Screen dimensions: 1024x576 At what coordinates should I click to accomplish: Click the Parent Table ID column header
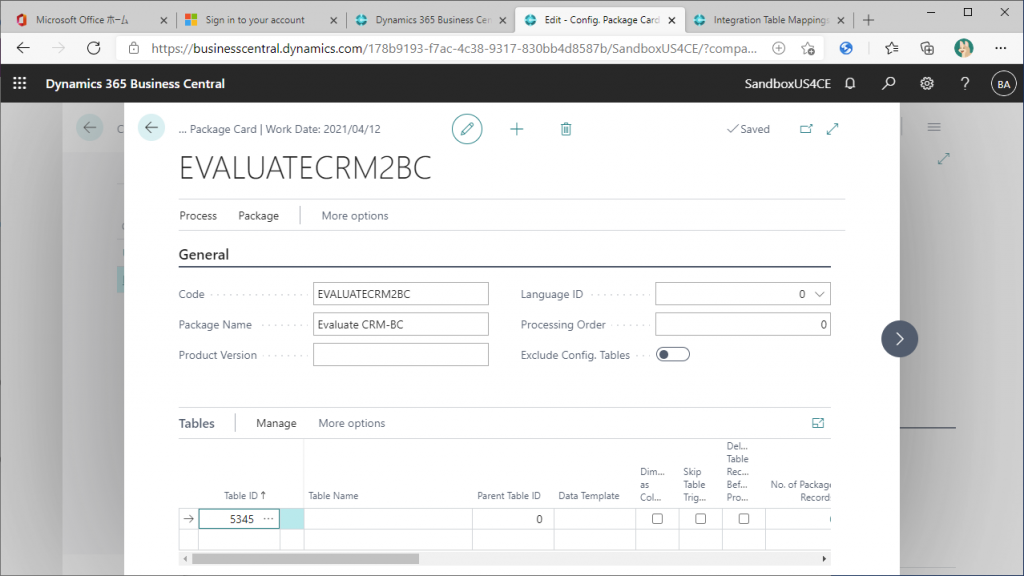(509, 496)
